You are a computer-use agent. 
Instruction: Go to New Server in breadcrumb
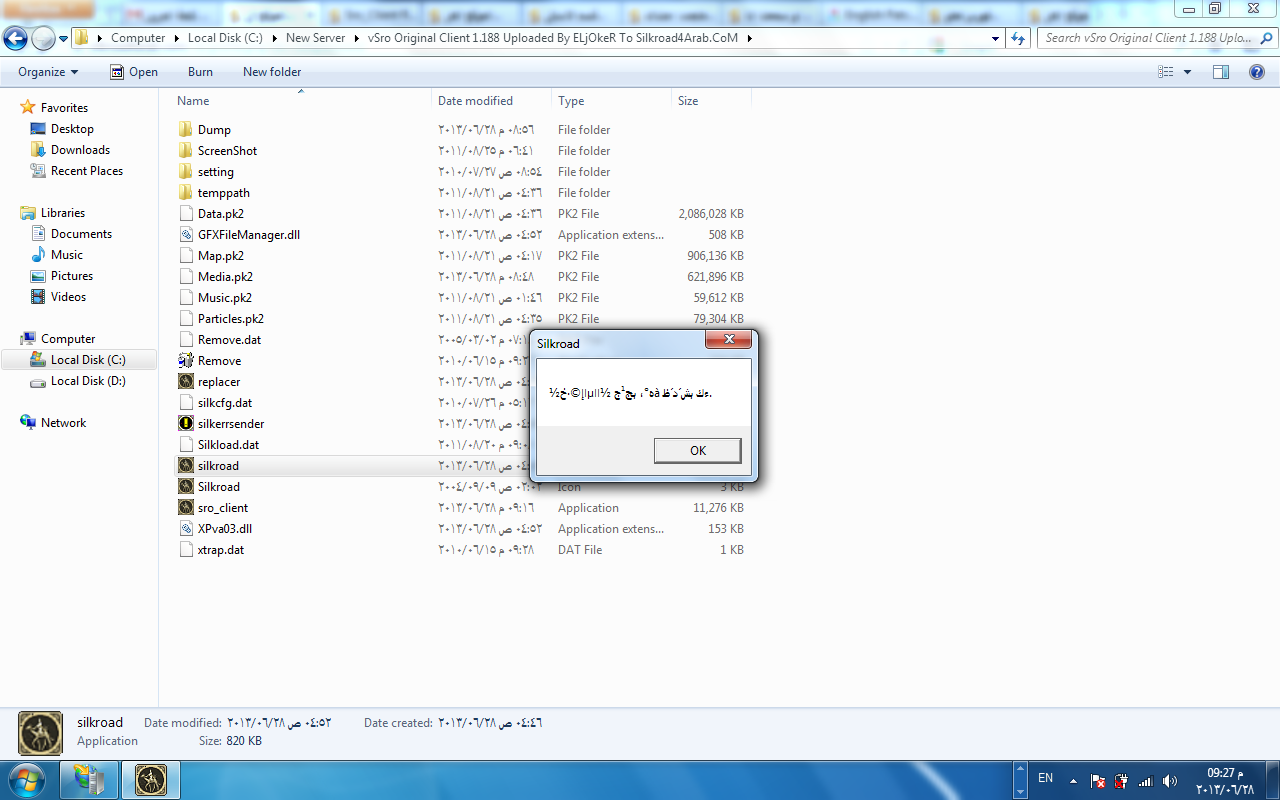click(x=315, y=38)
